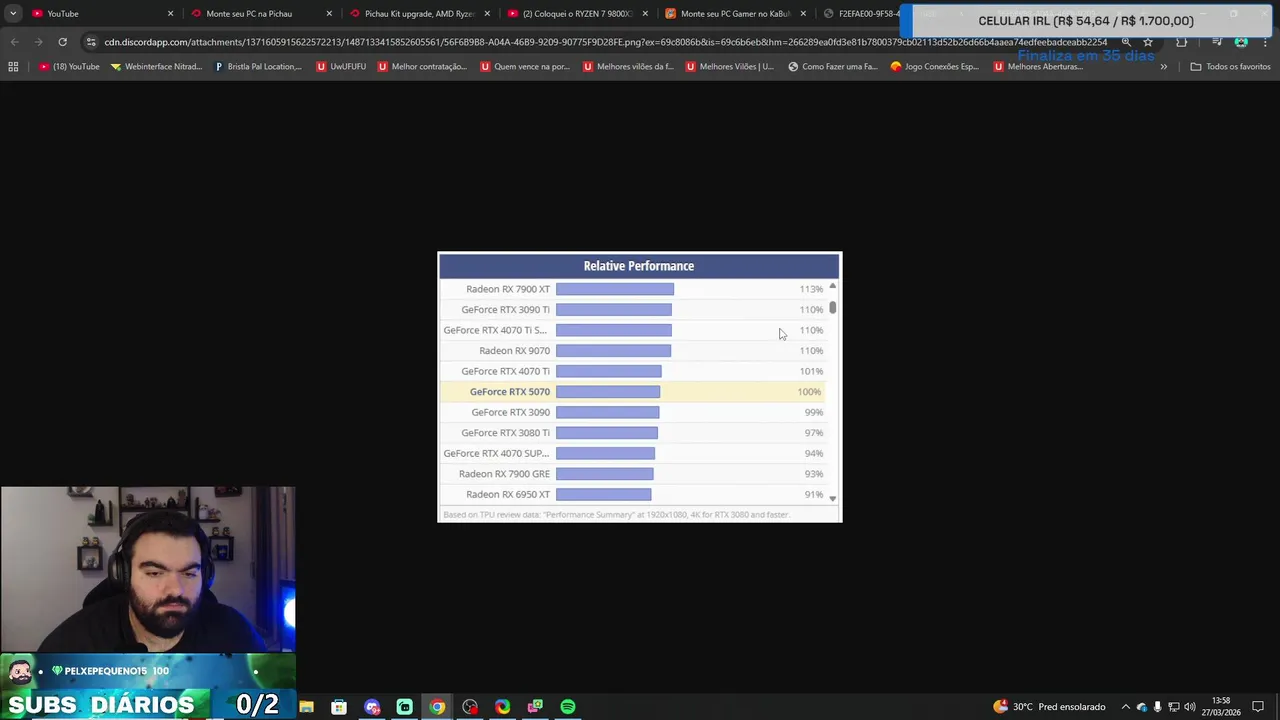The height and width of the screenshot is (720, 1280).
Task: Open the Todos os favoritos folder
Action: click(x=1230, y=67)
